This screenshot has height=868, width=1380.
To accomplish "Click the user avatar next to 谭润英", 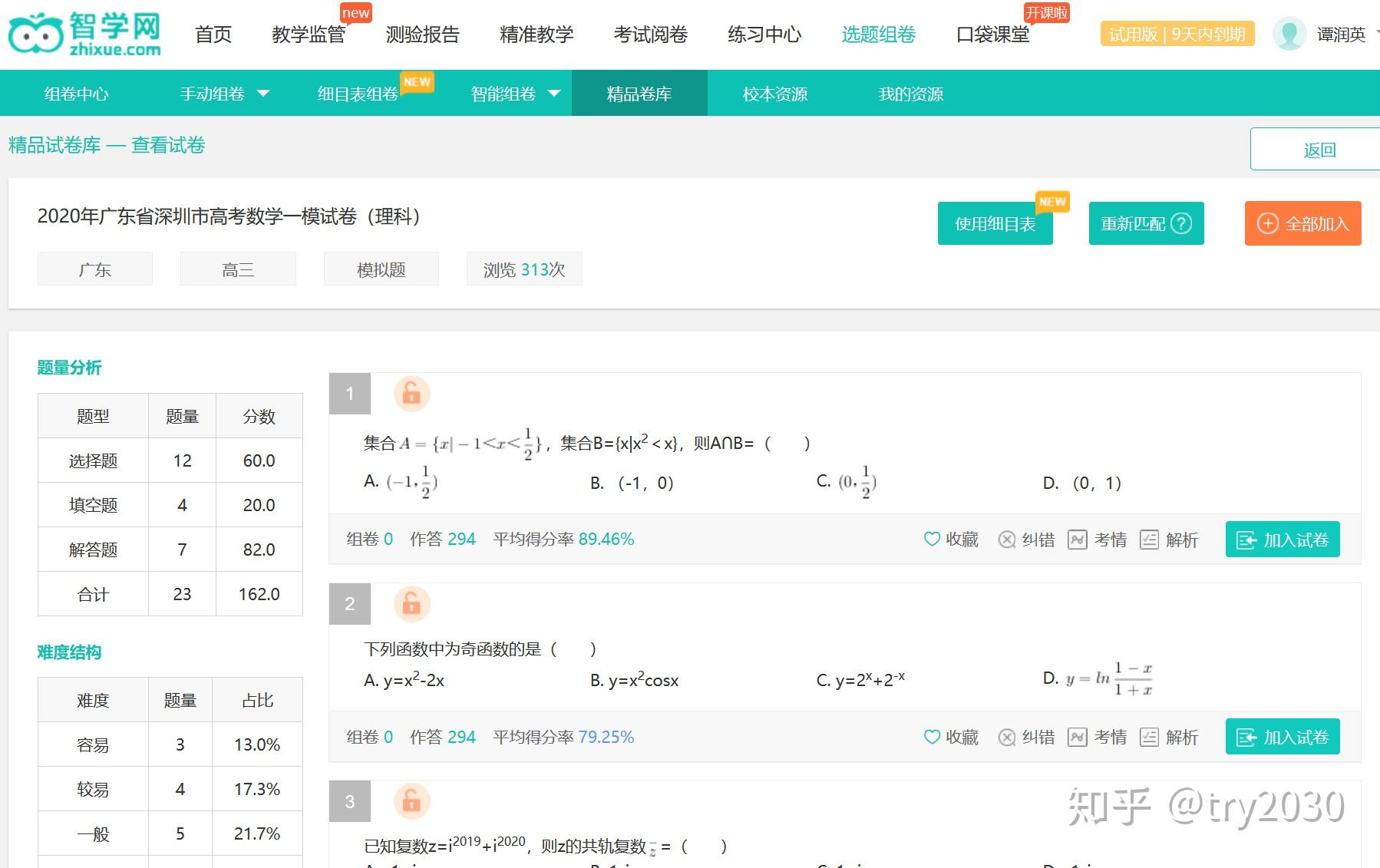I will pos(1289,34).
